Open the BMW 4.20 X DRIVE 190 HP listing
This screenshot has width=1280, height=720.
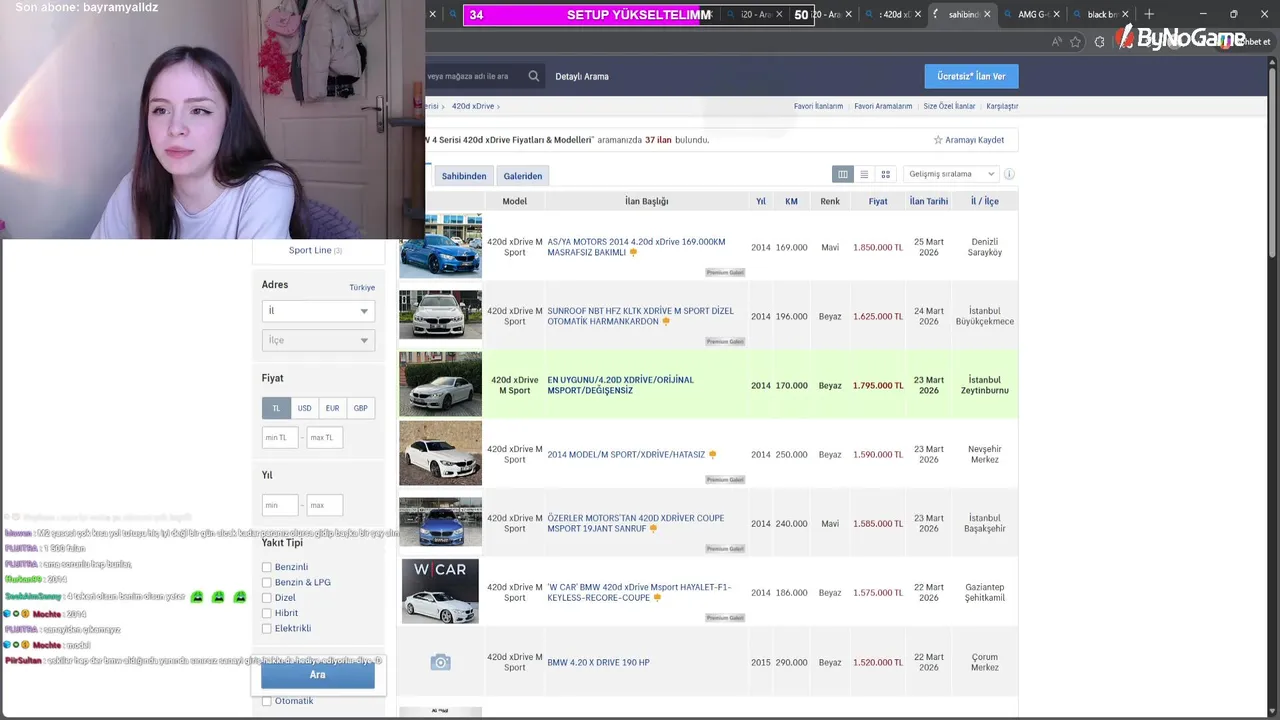click(x=598, y=662)
